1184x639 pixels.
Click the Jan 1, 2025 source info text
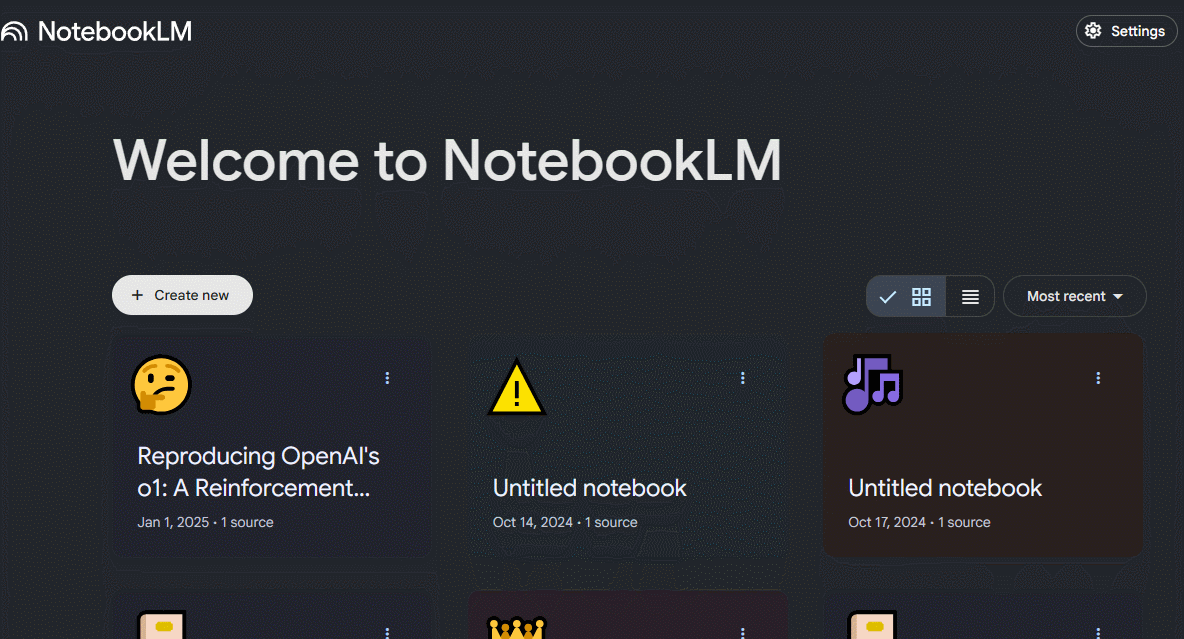205,522
